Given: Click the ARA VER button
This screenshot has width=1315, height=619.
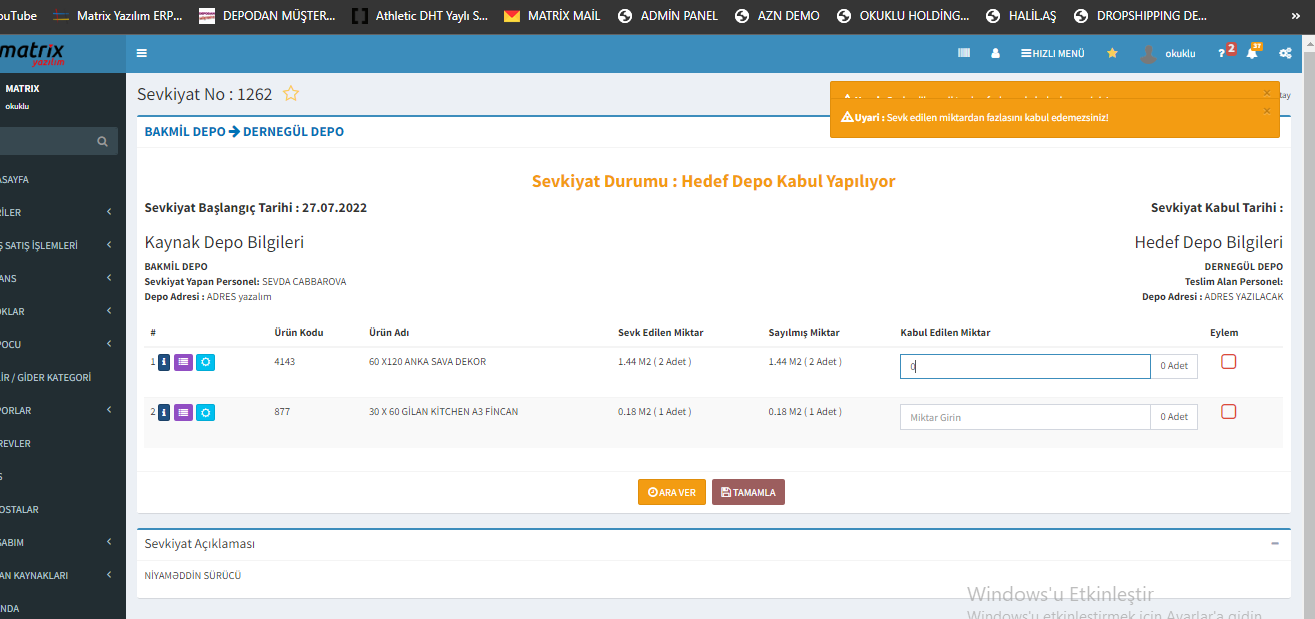Looking at the screenshot, I should point(671,492).
